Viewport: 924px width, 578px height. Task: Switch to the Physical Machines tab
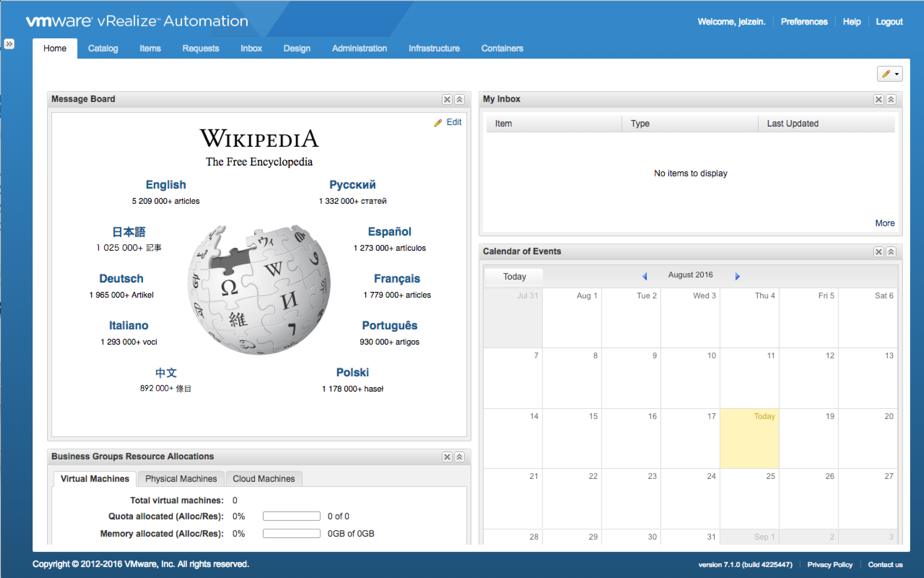tap(181, 479)
